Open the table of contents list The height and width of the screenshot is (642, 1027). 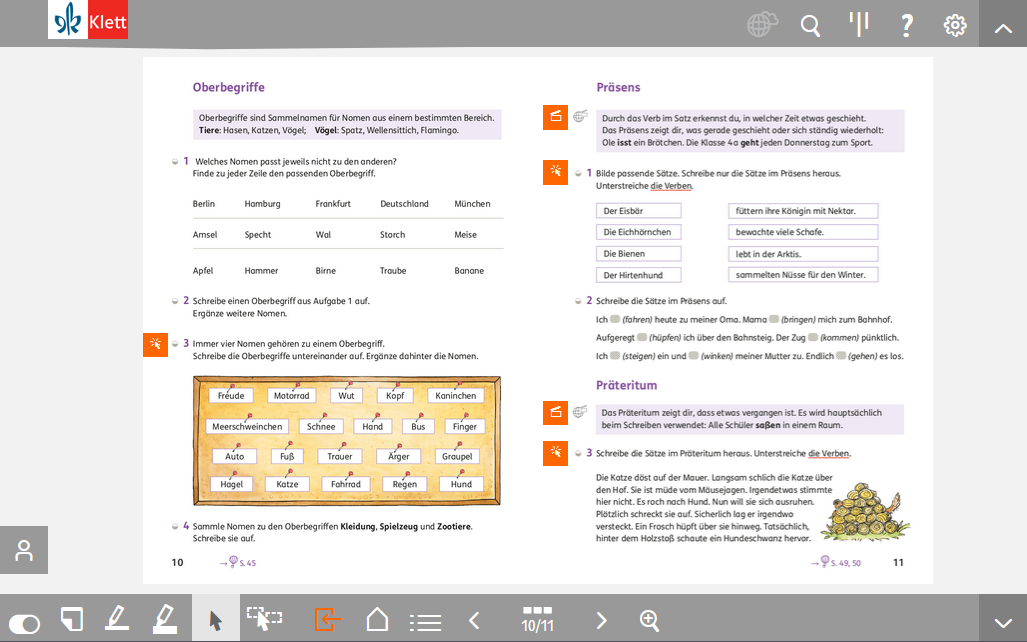(425, 621)
